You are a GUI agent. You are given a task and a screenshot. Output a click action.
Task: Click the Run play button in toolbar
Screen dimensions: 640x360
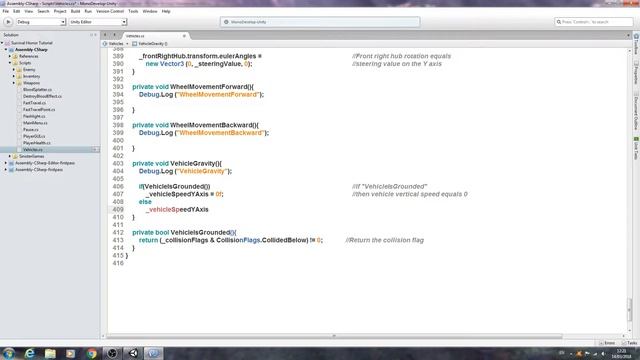point(8,22)
